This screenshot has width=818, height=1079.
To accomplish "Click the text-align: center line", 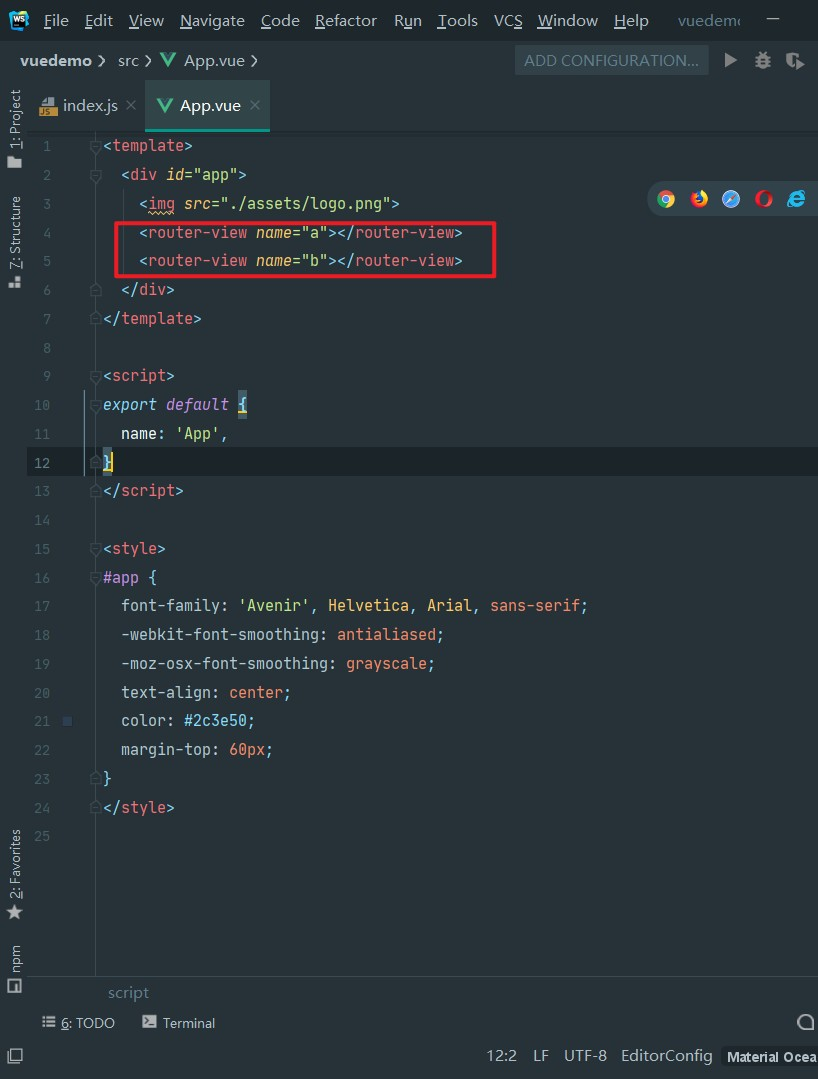I will (x=206, y=692).
